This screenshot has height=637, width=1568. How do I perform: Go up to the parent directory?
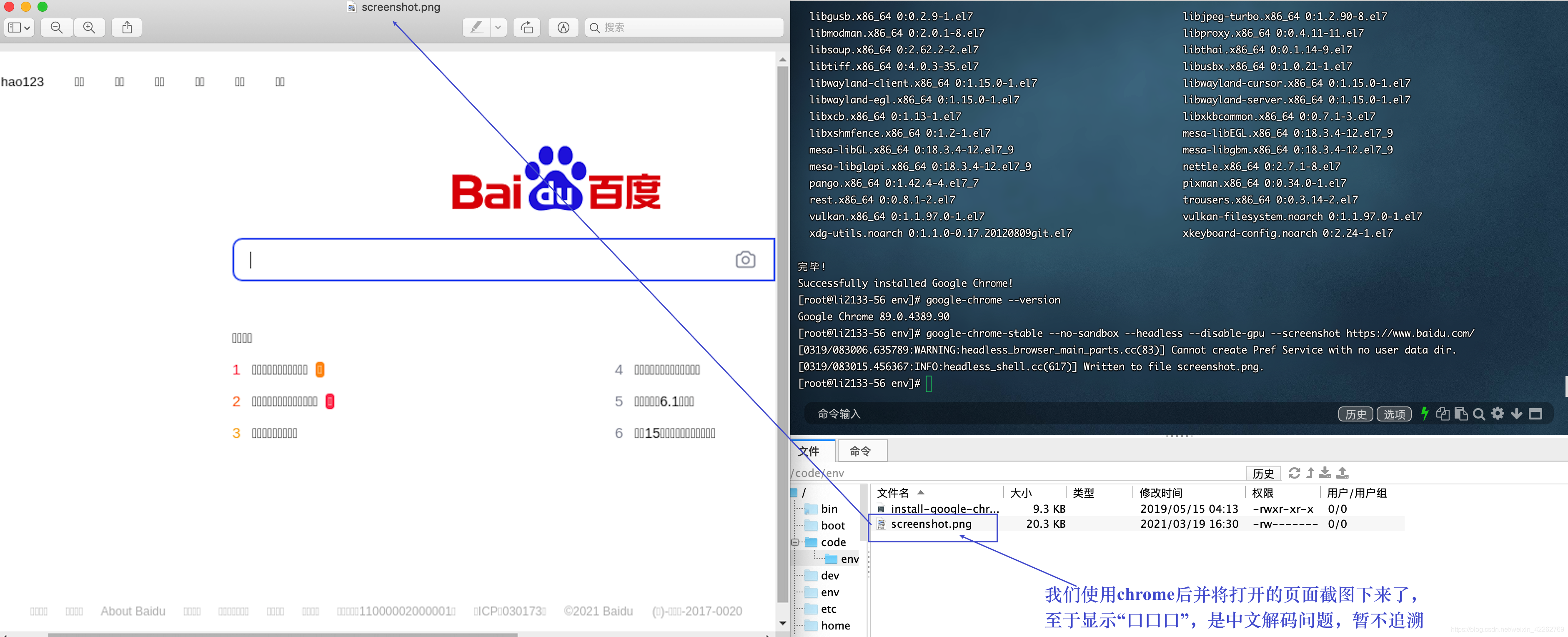tap(1310, 473)
